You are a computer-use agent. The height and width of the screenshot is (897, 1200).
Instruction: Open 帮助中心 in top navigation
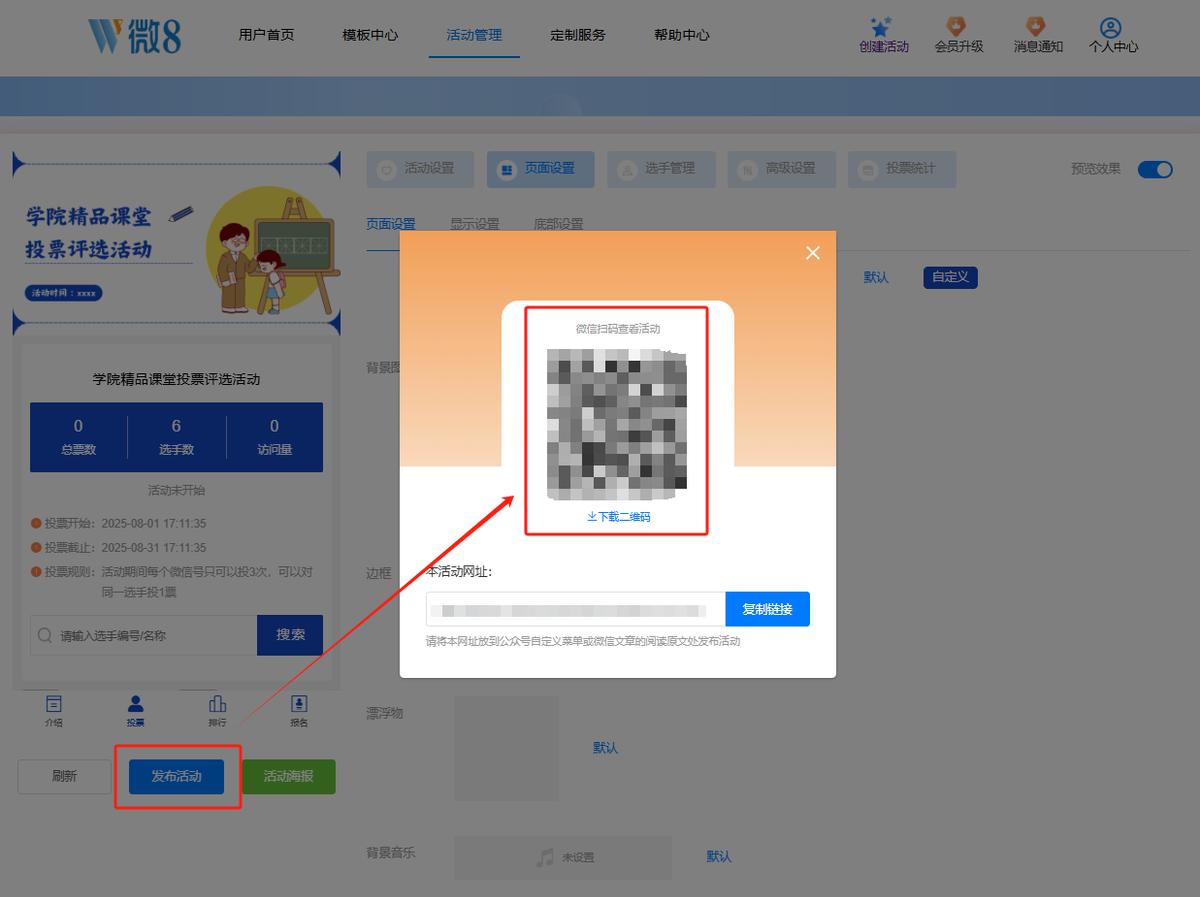coord(682,35)
